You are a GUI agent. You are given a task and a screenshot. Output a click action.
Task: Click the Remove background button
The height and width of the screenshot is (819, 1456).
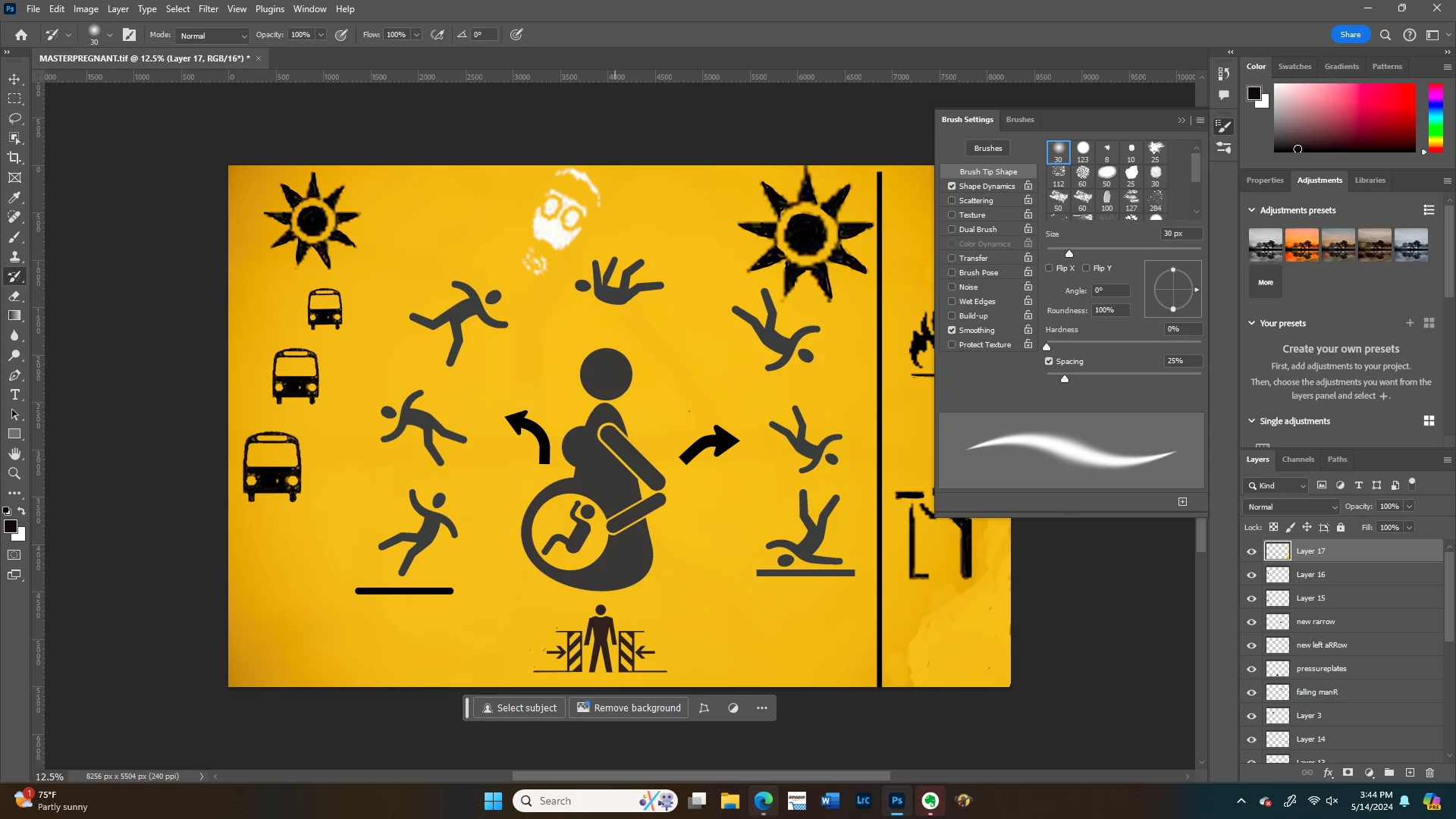coord(629,708)
